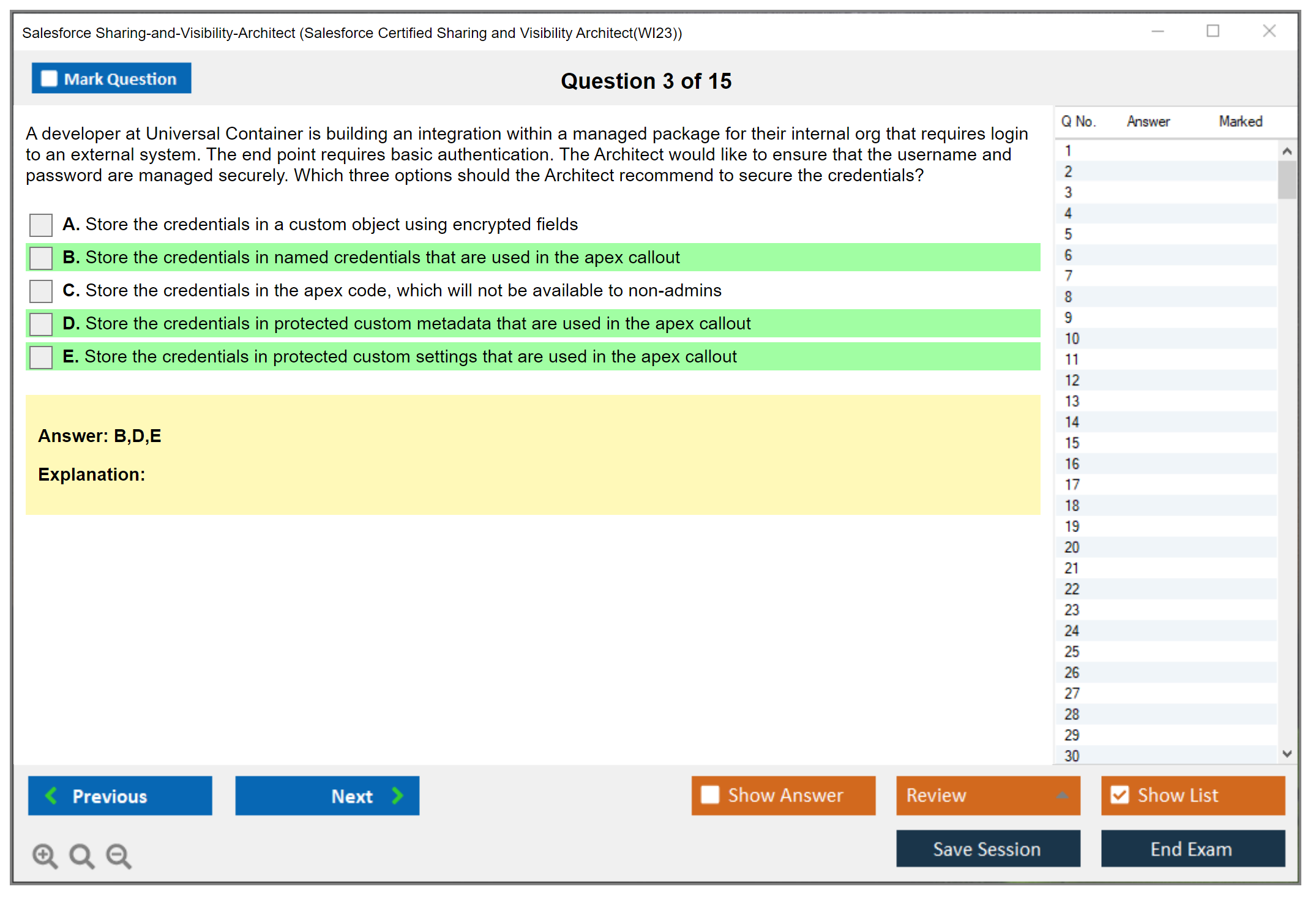The width and height of the screenshot is (1316, 900).
Task: Select question 22 in the question list
Action: 1072,589
